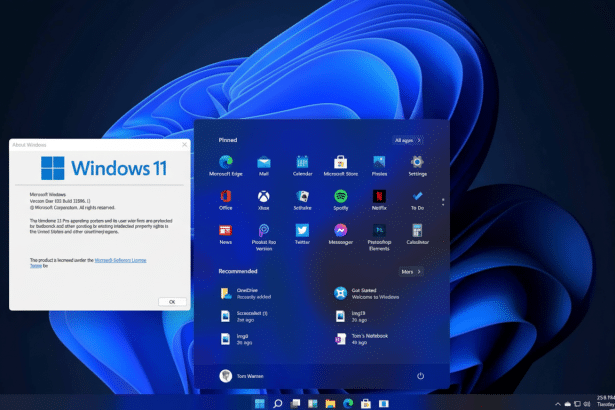Open Tom Warren user account menu
The image size is (615, 410).
[241, 376]
